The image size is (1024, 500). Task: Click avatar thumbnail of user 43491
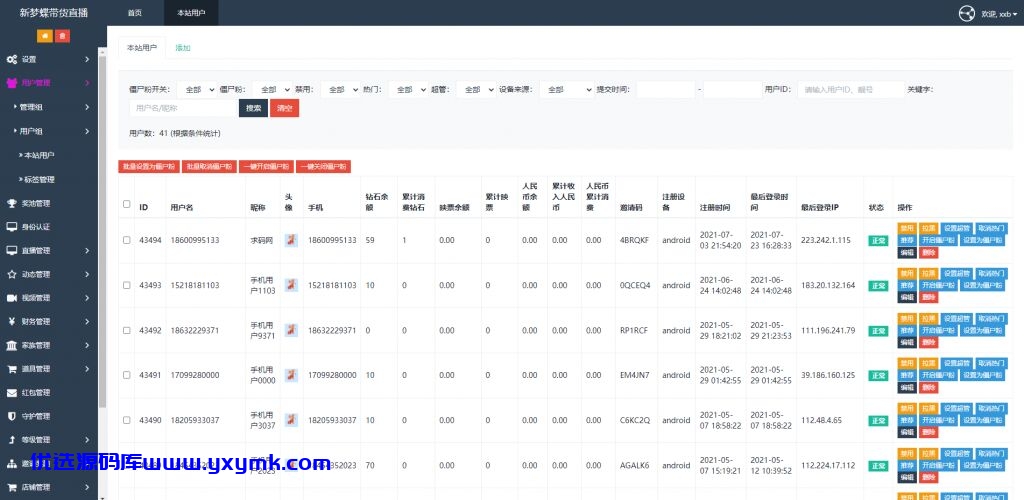pyautogui.click(x=291, y=375)
